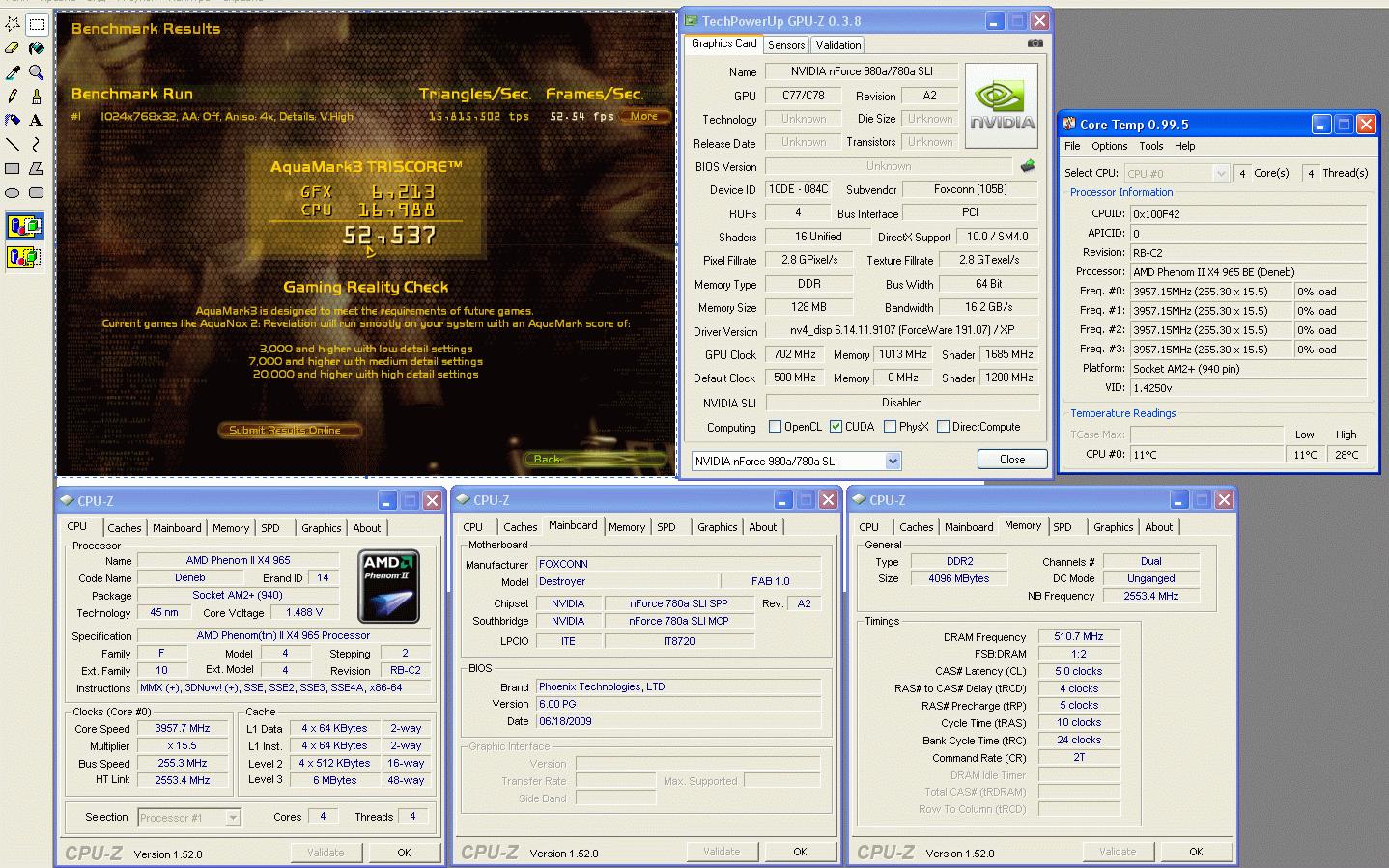Open the GPU selection dropdown in GPU-Z
Screen dimensions: 1389x868
(x=893, y=462)
